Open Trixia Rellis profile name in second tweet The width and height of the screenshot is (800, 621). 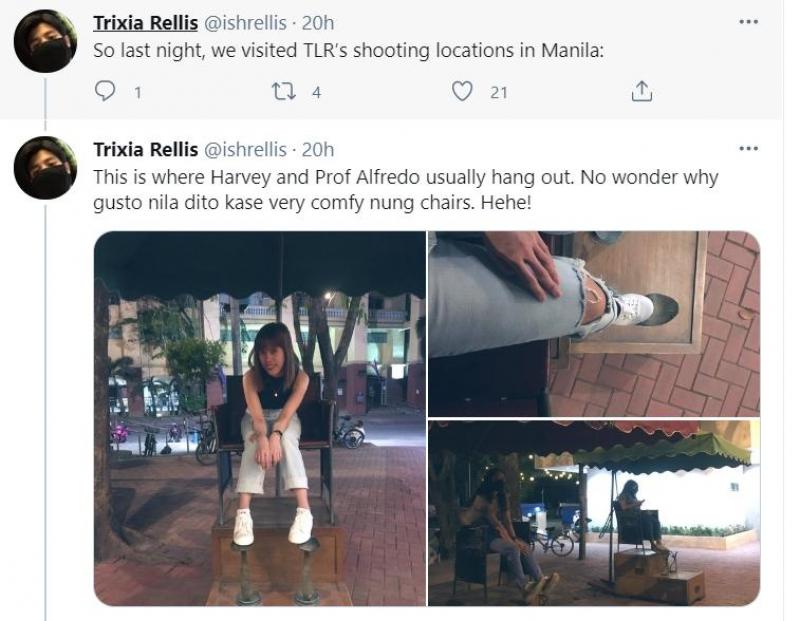146,149
